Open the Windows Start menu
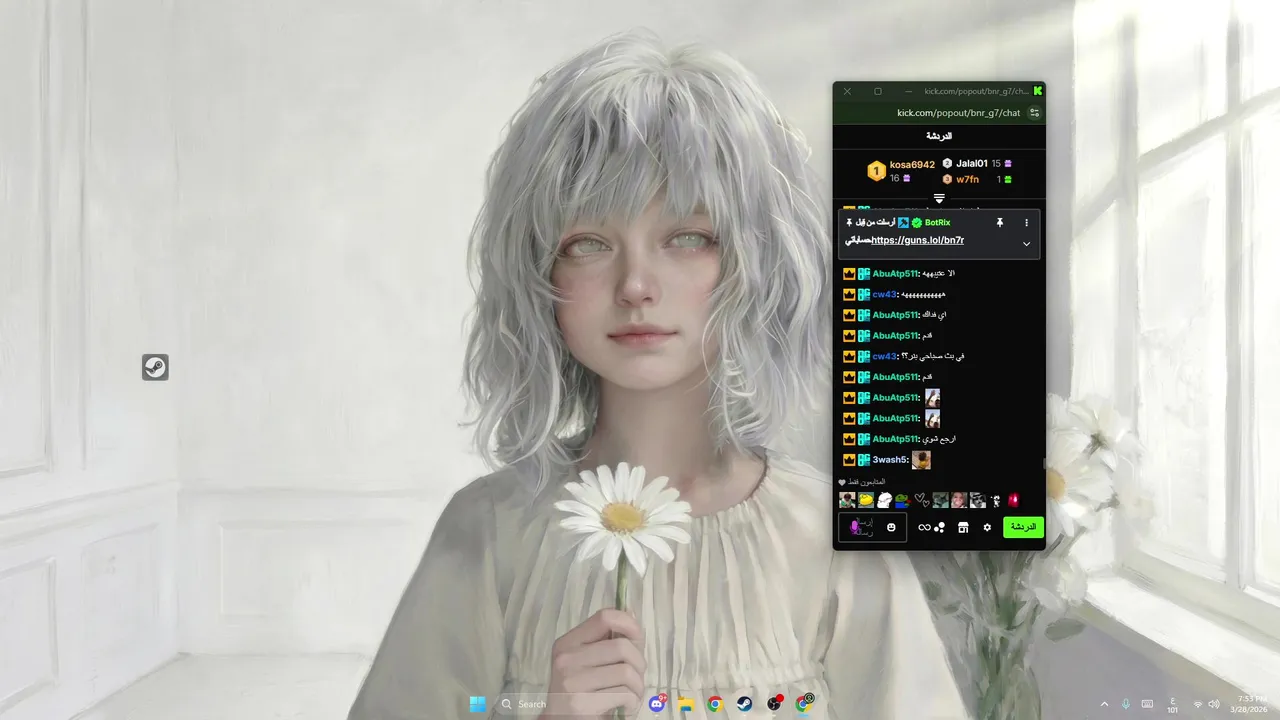 point(478,704)
